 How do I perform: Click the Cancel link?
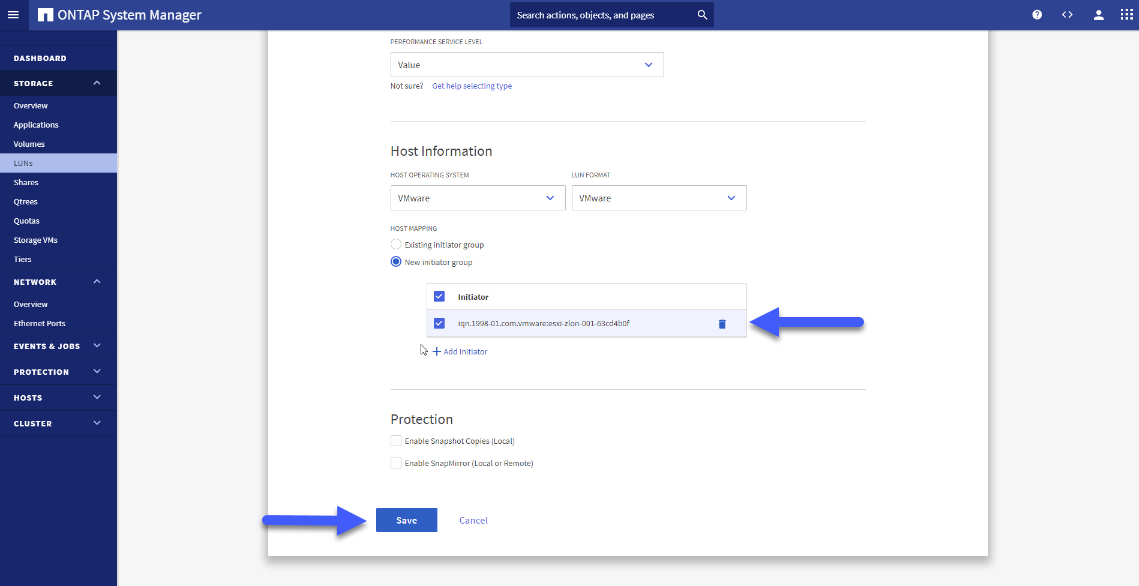coord(473,521)
